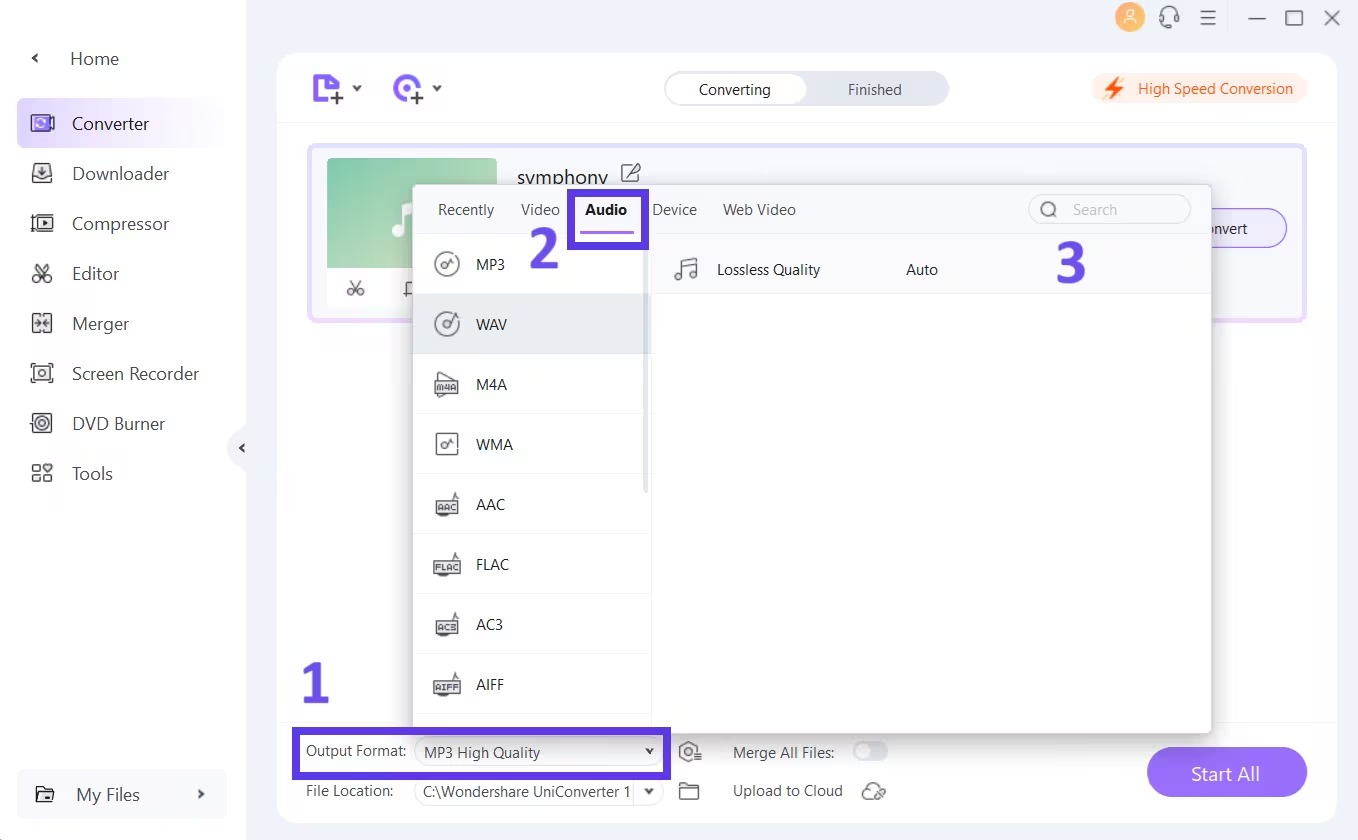
Task: Click the output settings gear icon
Action: pyautogui.click(x=689, y=752)
